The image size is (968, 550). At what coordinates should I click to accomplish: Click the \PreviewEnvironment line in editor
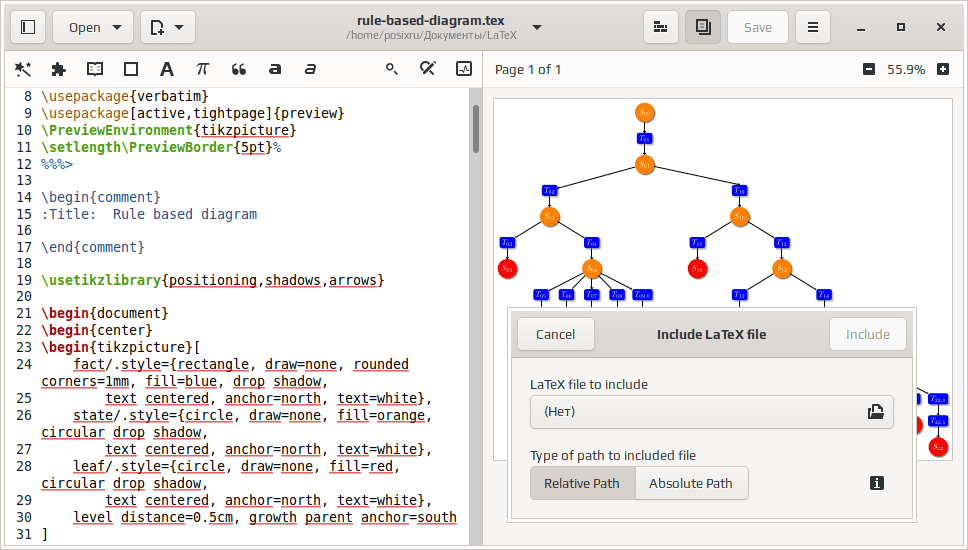pyautogui.click(x=169, y=131)
